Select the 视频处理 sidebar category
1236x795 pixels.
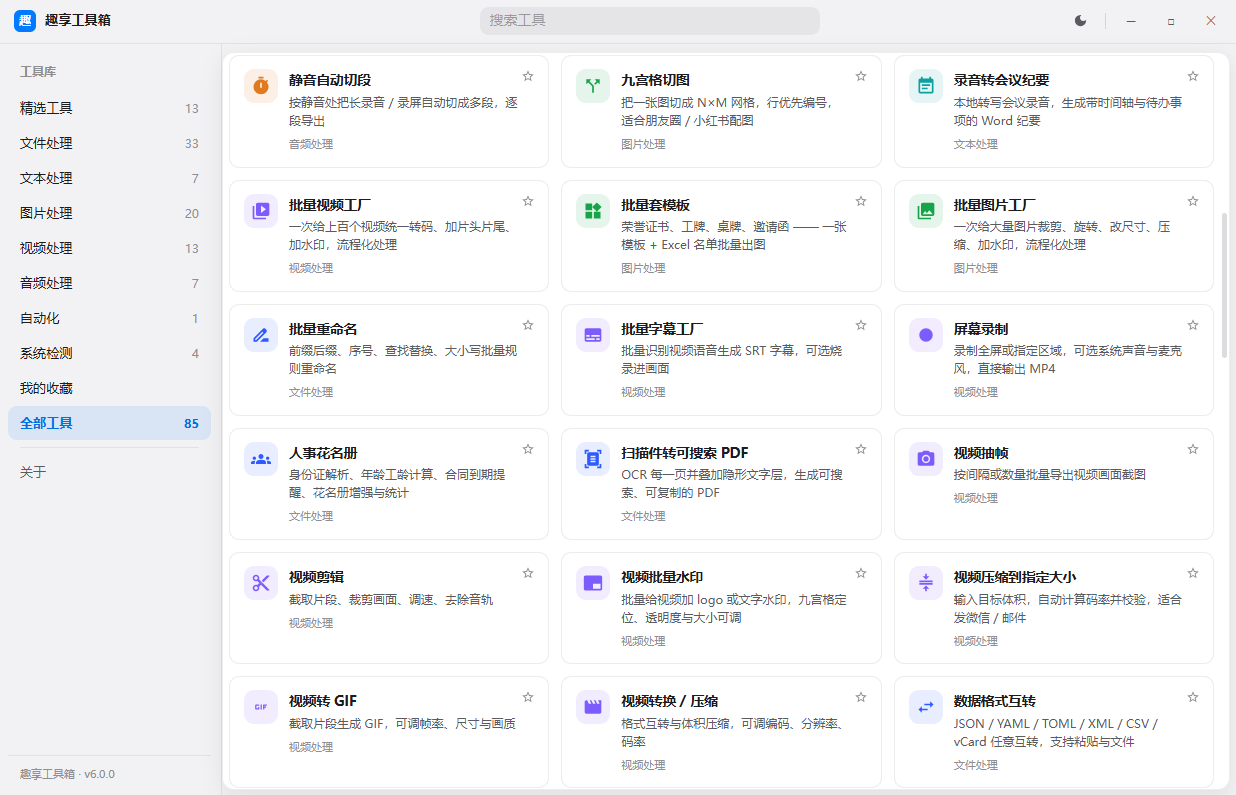coord(110,248)
